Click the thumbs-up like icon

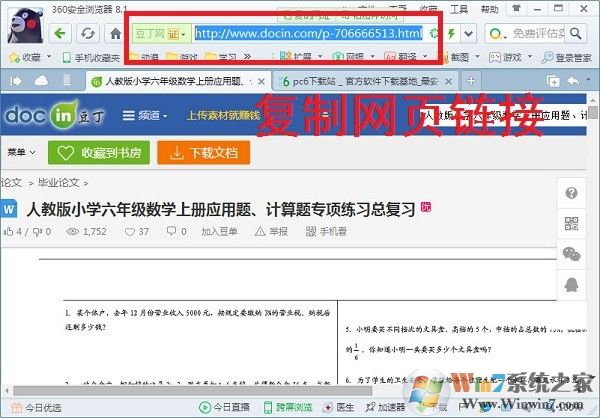[x=8, y=231]
